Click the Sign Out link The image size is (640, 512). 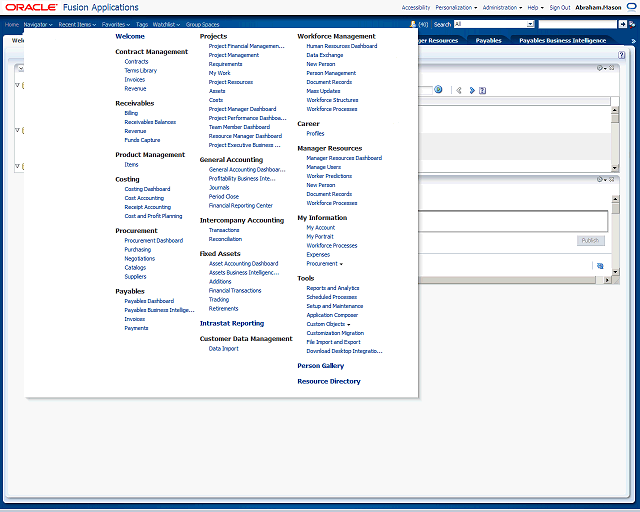(559, 7)
